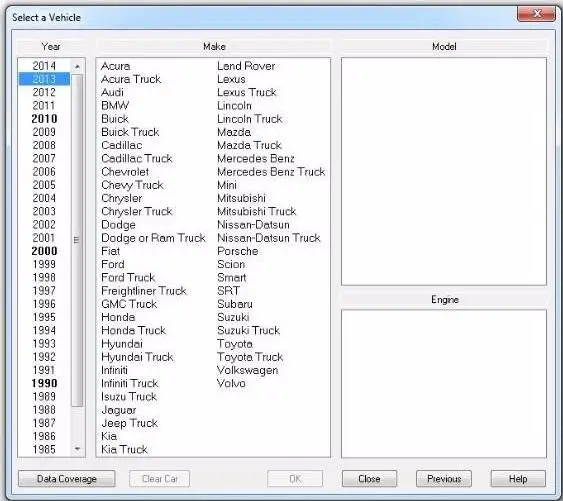Choose Toyota make

click(234, 344)
